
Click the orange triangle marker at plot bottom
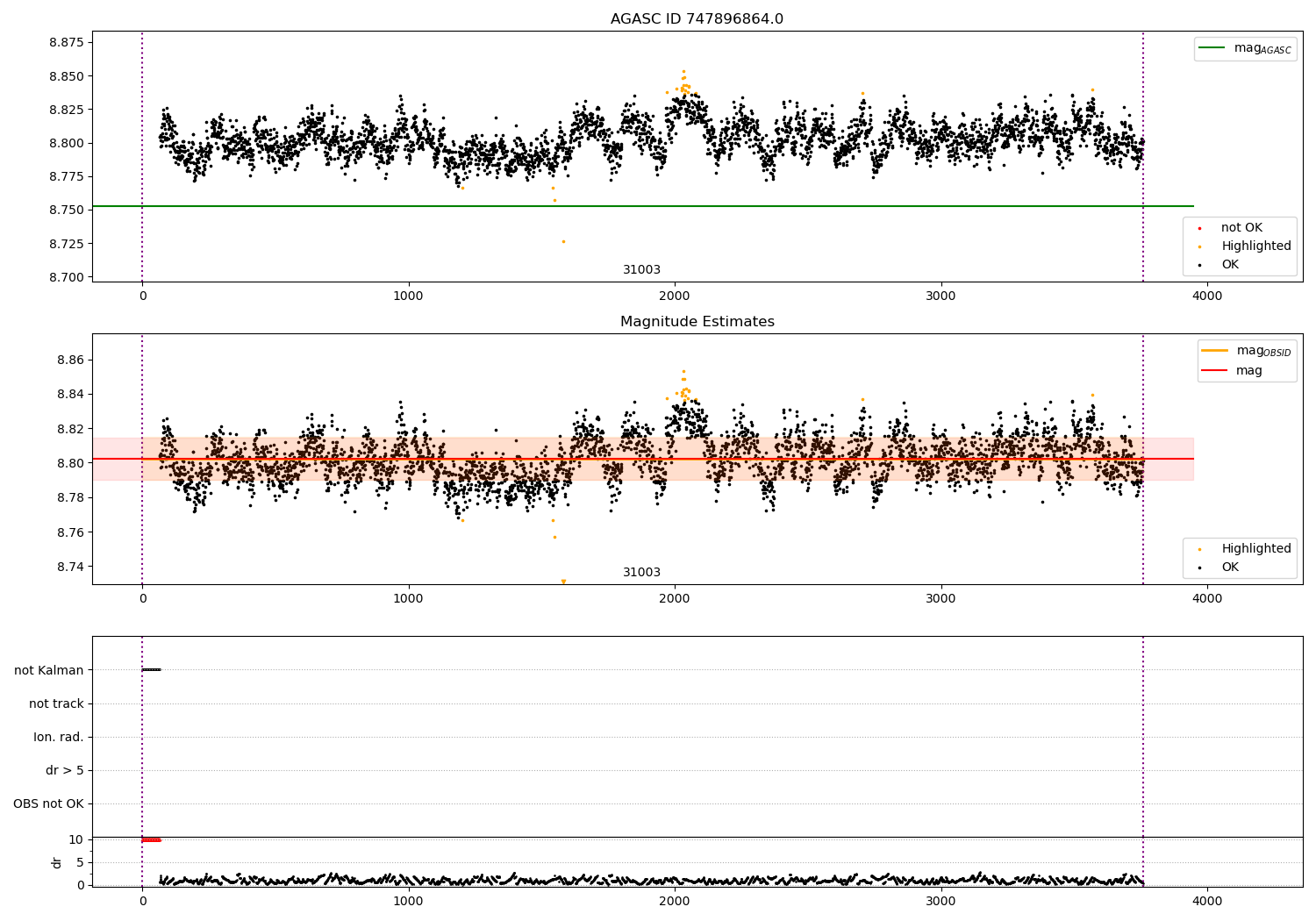click(563, 582)
